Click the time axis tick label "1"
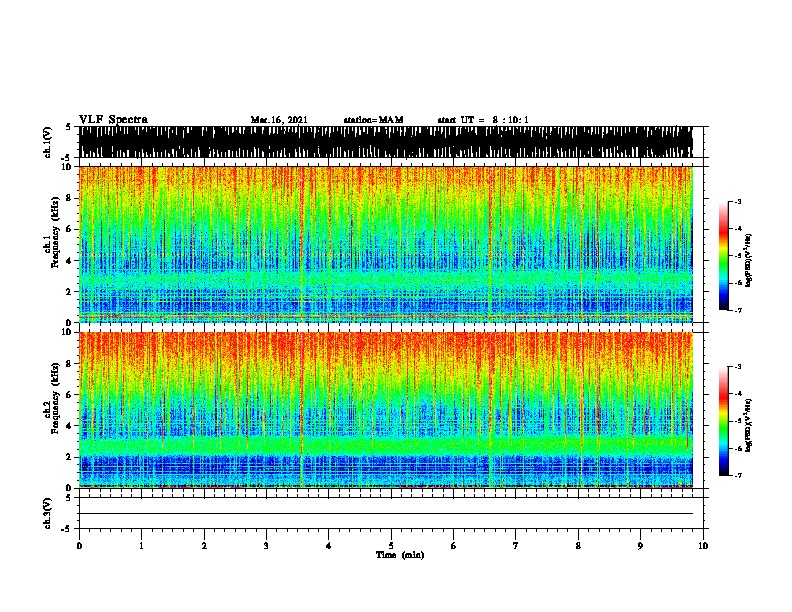The height and width of the screenshot is (612, 792). pos(141,546)
